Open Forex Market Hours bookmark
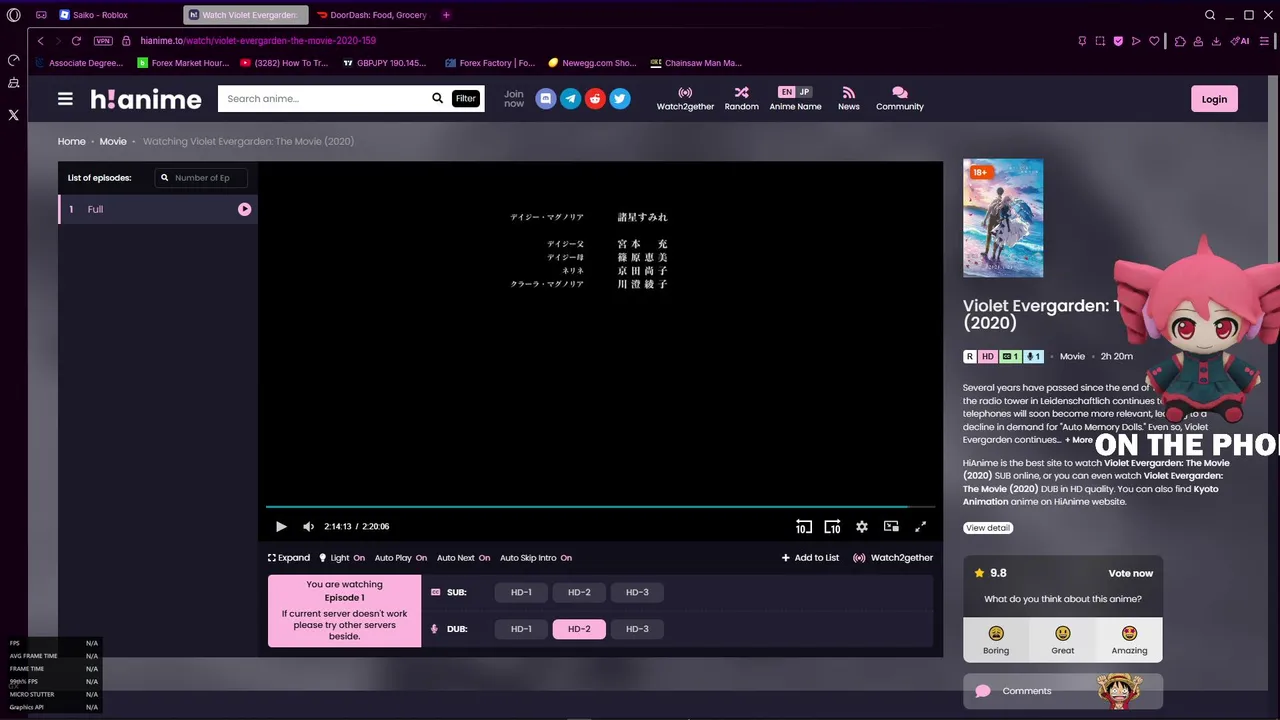This screenshot has width=1280, height=720. [184, 63]
